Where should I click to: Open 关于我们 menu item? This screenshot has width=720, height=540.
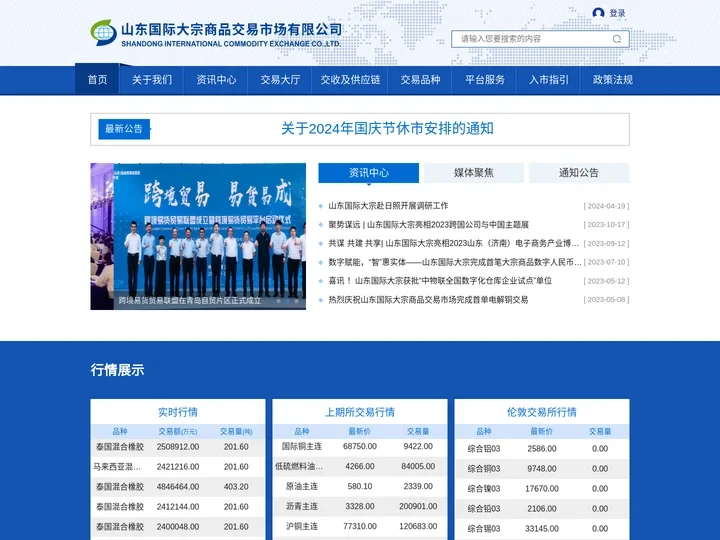click(x=152, y=79)
